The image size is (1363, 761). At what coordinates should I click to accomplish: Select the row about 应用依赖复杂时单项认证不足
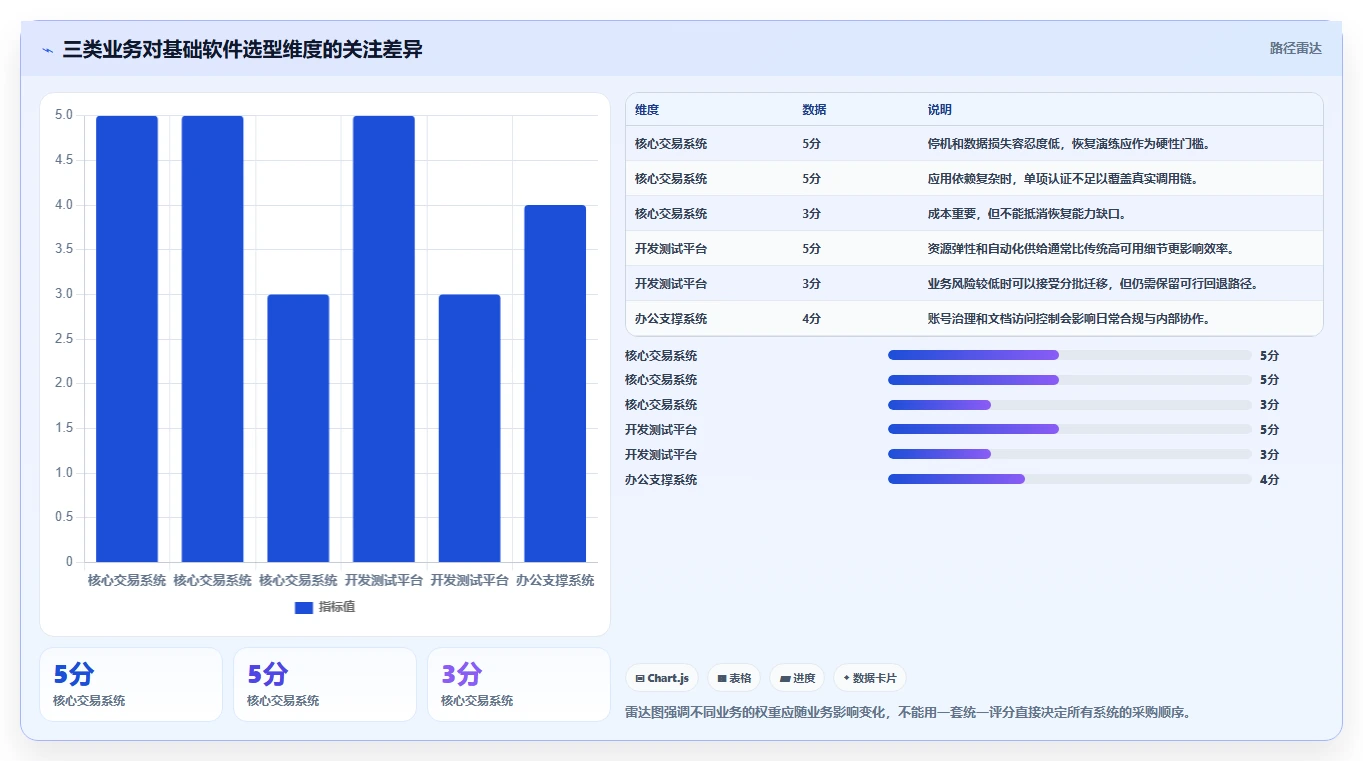click(974, 179)
